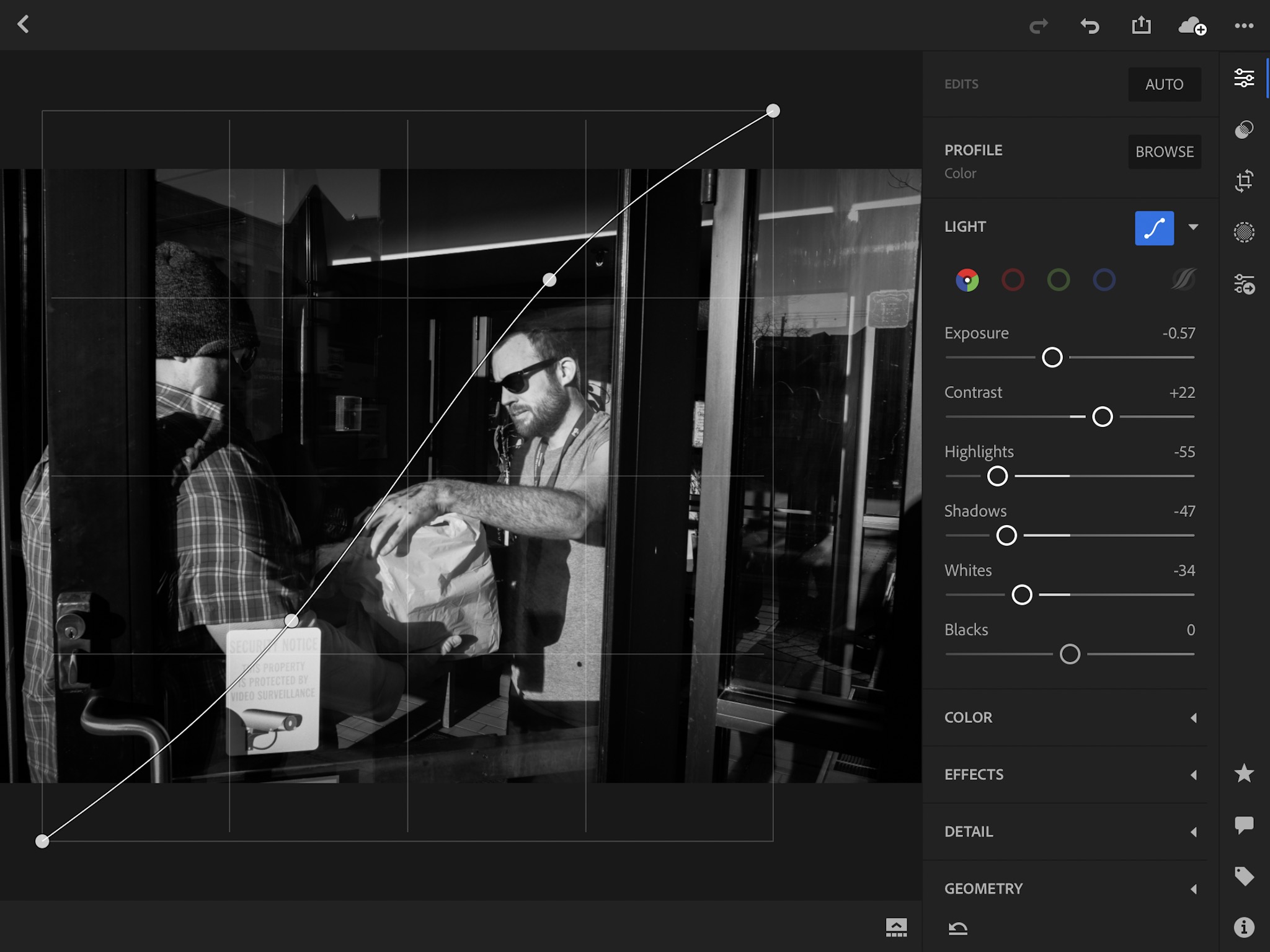1270x952 pixels.
Task: Click the undo arrow icon
Action: click(x=1090, y=26)
